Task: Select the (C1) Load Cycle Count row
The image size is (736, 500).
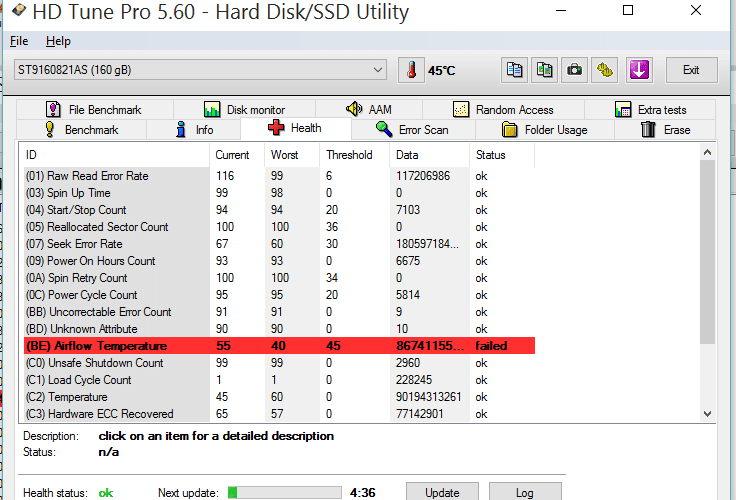Action: pos(279,380)
